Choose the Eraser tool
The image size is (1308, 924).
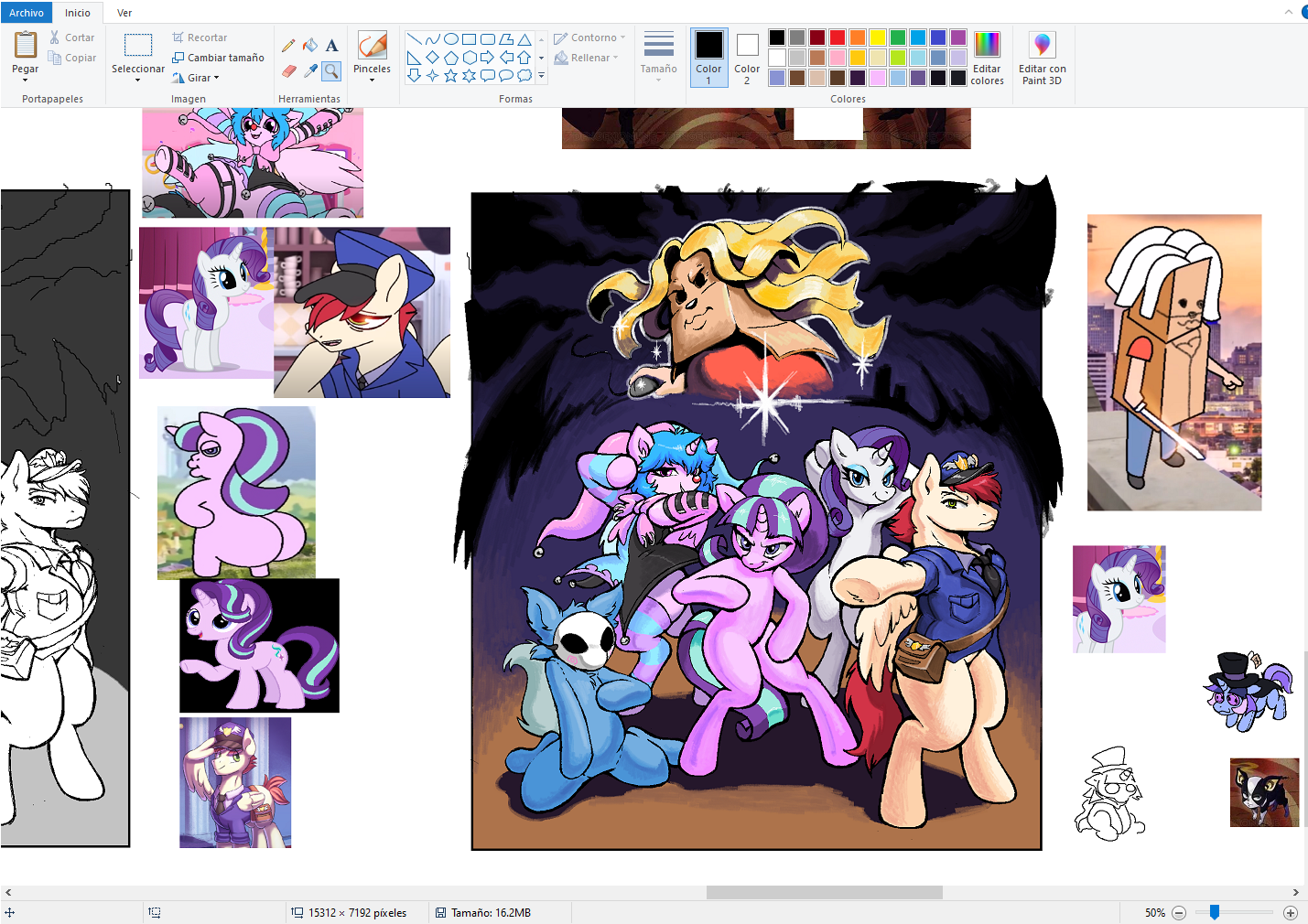tap(289, 70)
